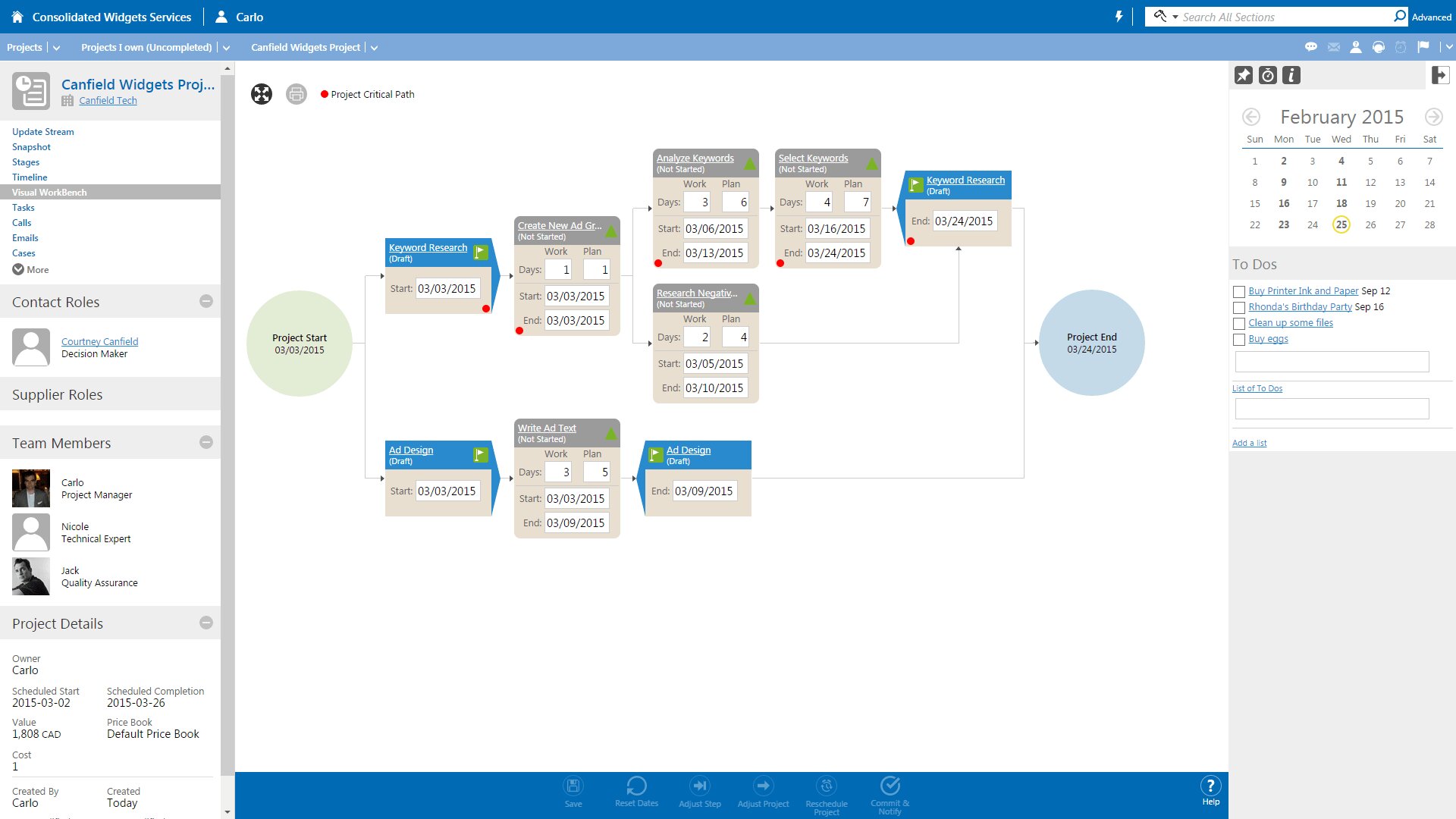
Task: Click the info icon in right panel
Action: click(x=1291, y=75)
